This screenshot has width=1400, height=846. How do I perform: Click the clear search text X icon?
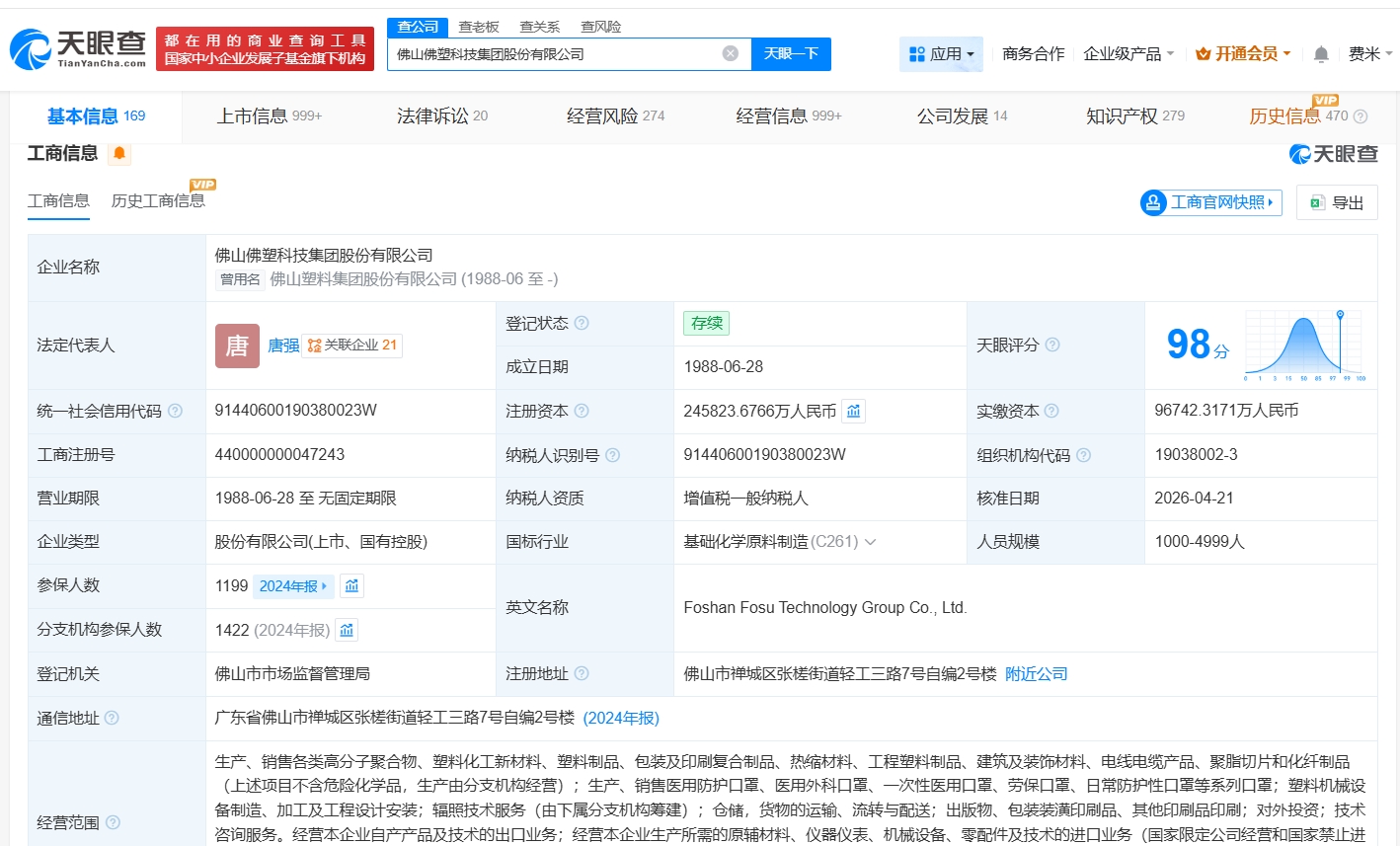coord(730,53)
